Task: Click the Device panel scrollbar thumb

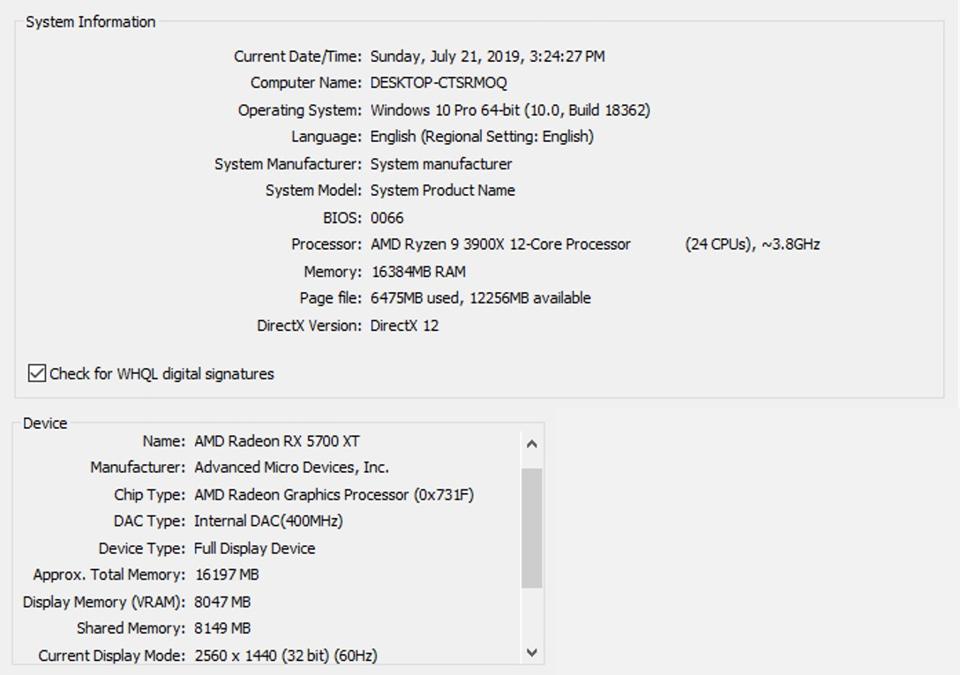Action: point(531,528)
